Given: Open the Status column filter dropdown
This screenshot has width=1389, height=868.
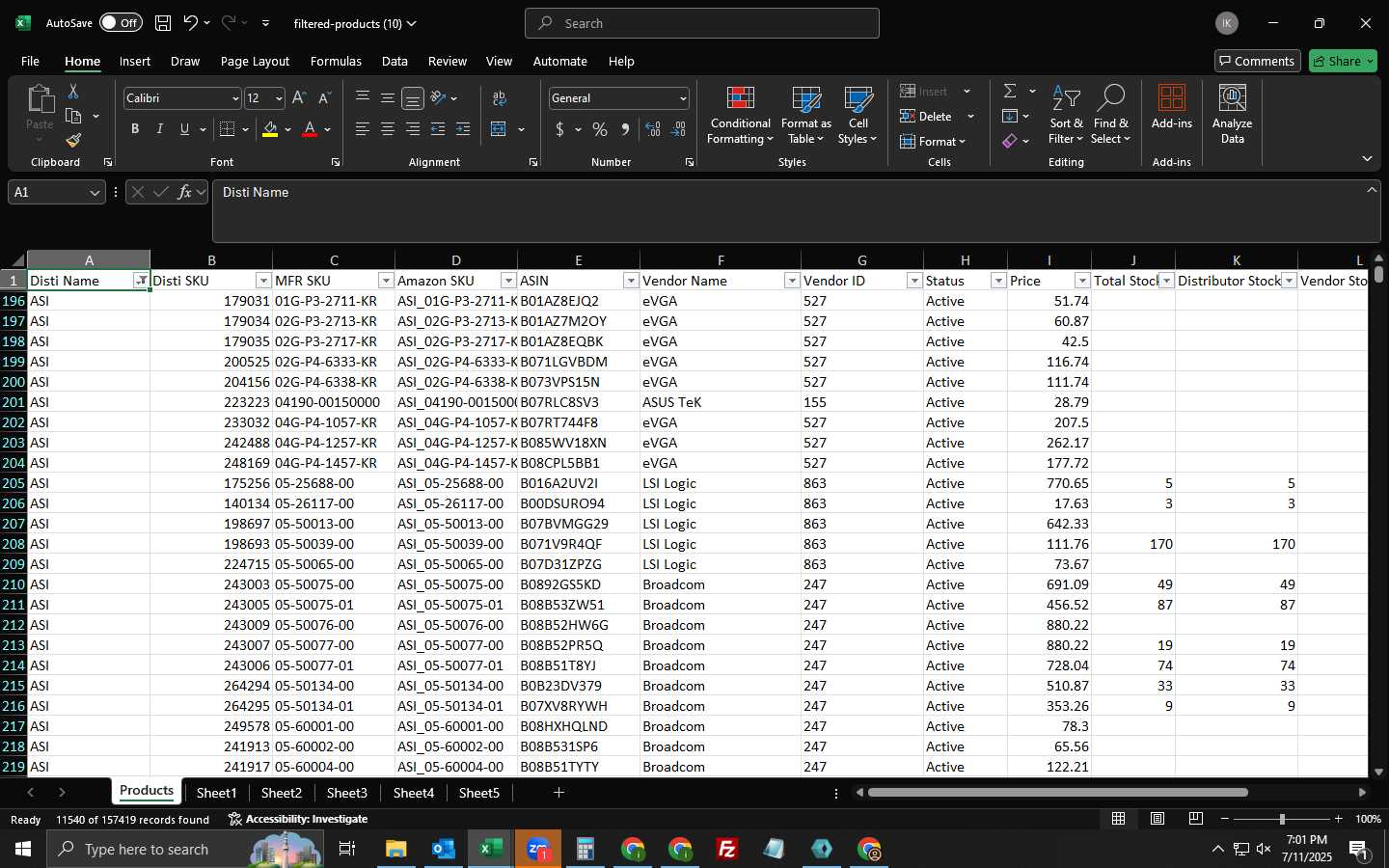Looking at the screenshot, I should coord(998,281).
